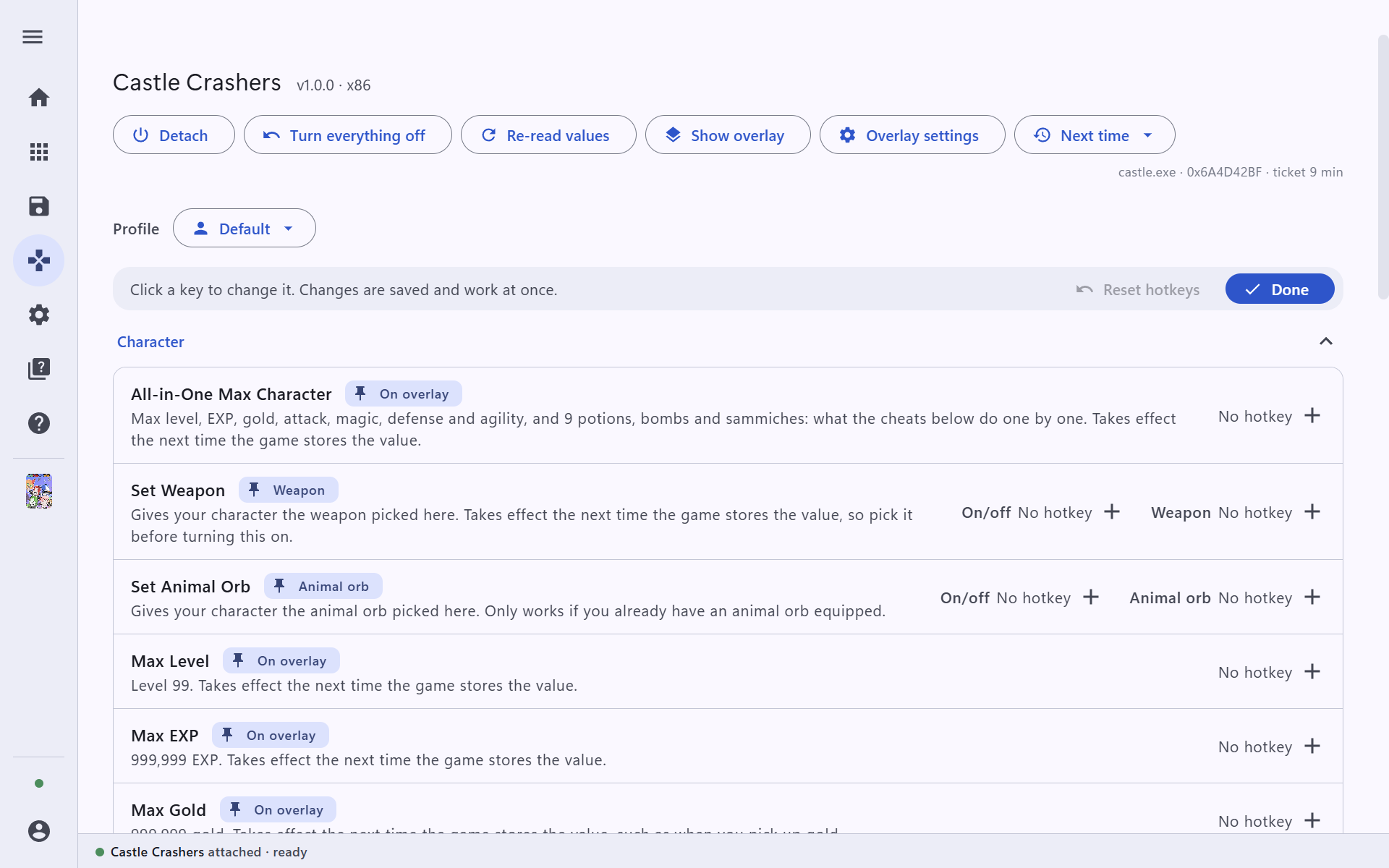Click Castle Crashers attached status text
The width and height of the screenshot is (1389, 868).
coord(209,852)
